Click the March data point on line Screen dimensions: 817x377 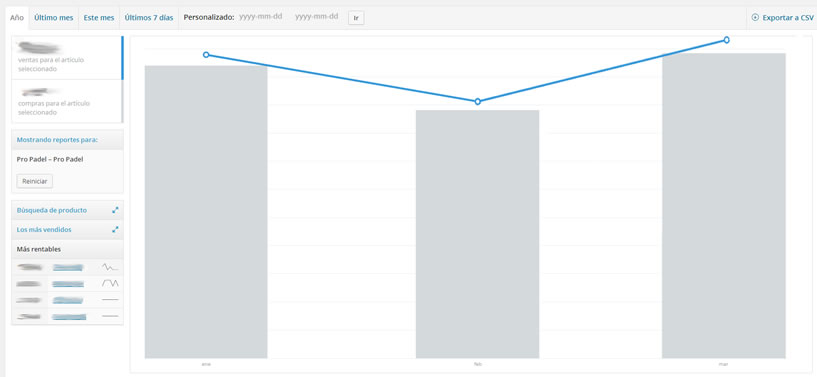(726, 40)
